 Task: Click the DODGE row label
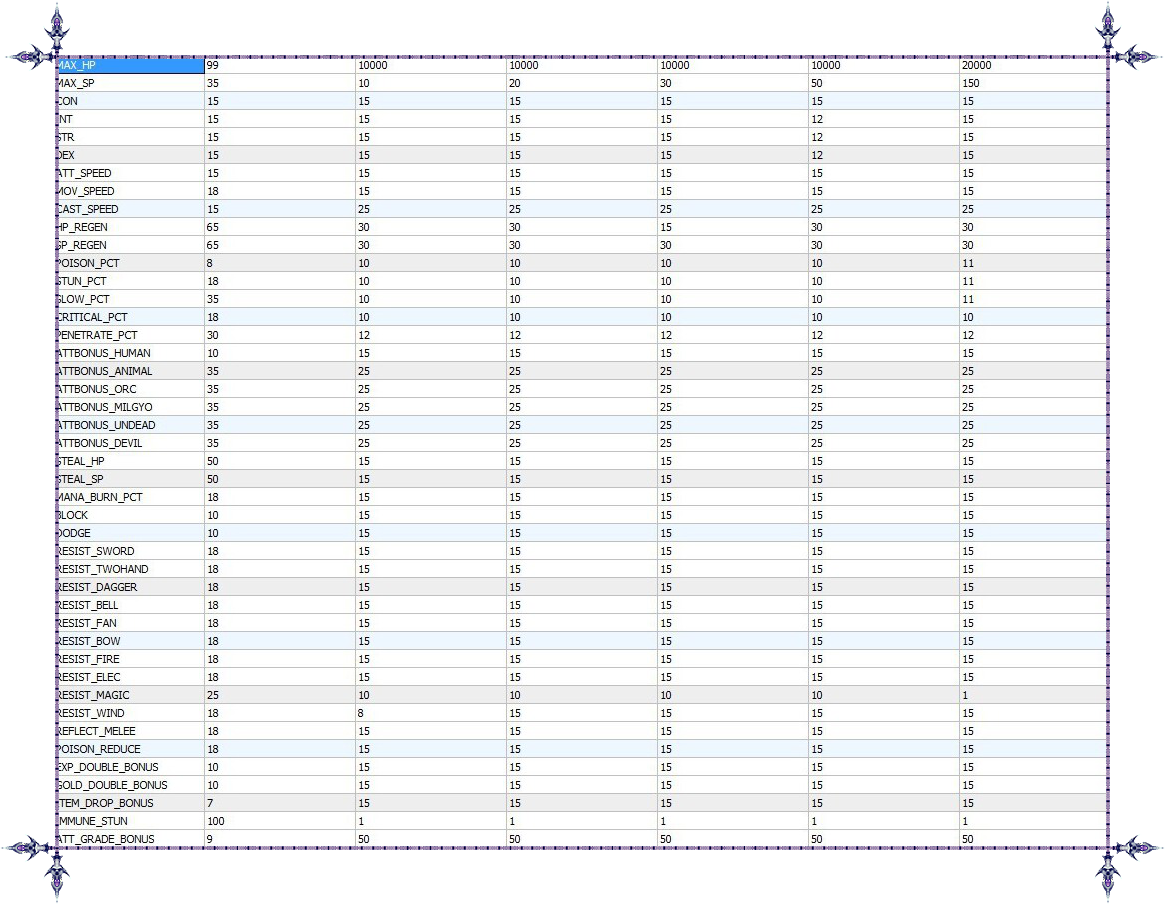point(74,533)
